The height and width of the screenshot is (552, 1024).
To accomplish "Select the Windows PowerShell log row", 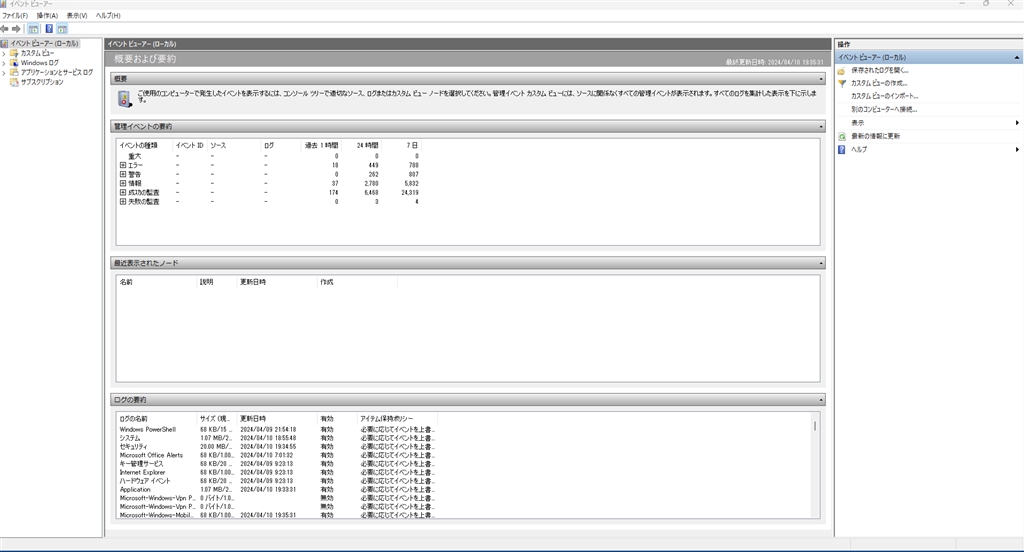I will [276, 430].
